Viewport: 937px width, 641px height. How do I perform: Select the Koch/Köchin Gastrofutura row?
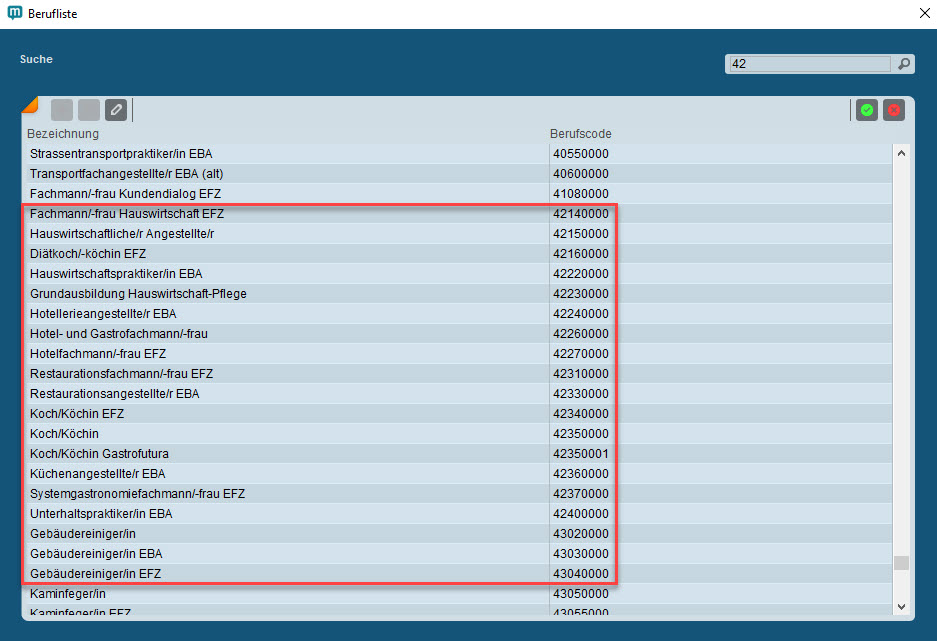pos(99,454)
